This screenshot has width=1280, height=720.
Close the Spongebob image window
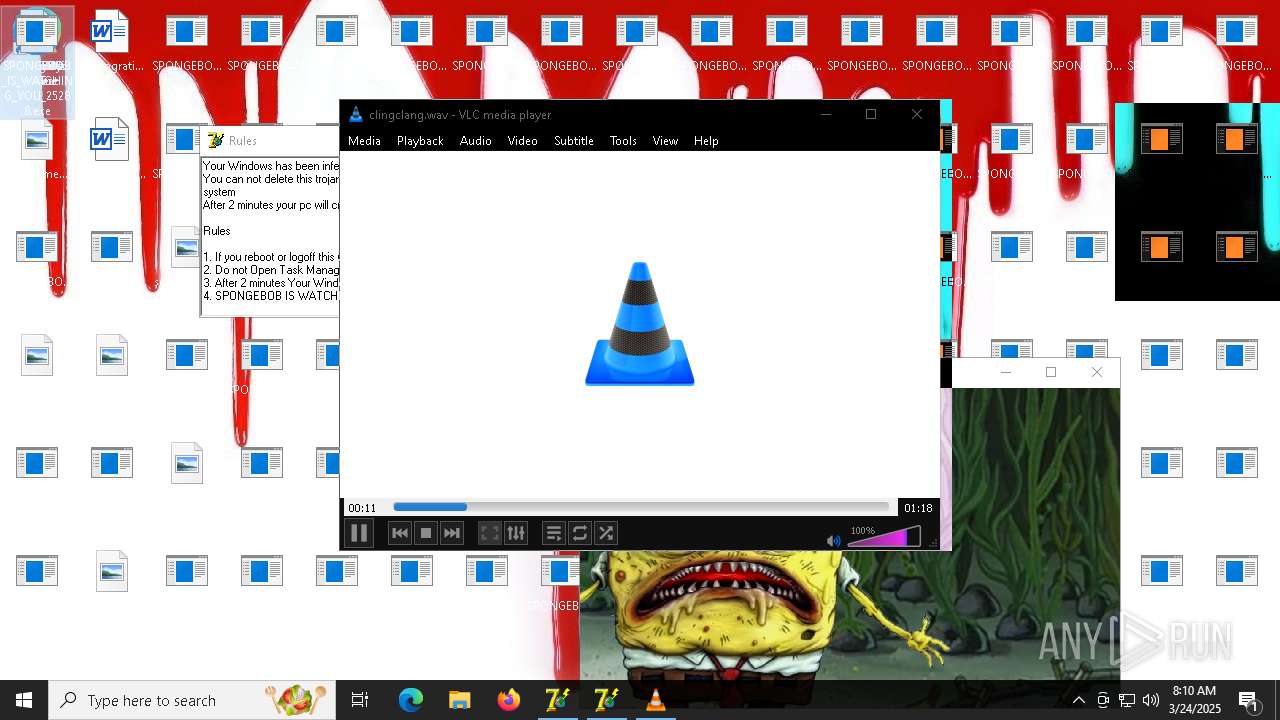tap(1097, 372)
